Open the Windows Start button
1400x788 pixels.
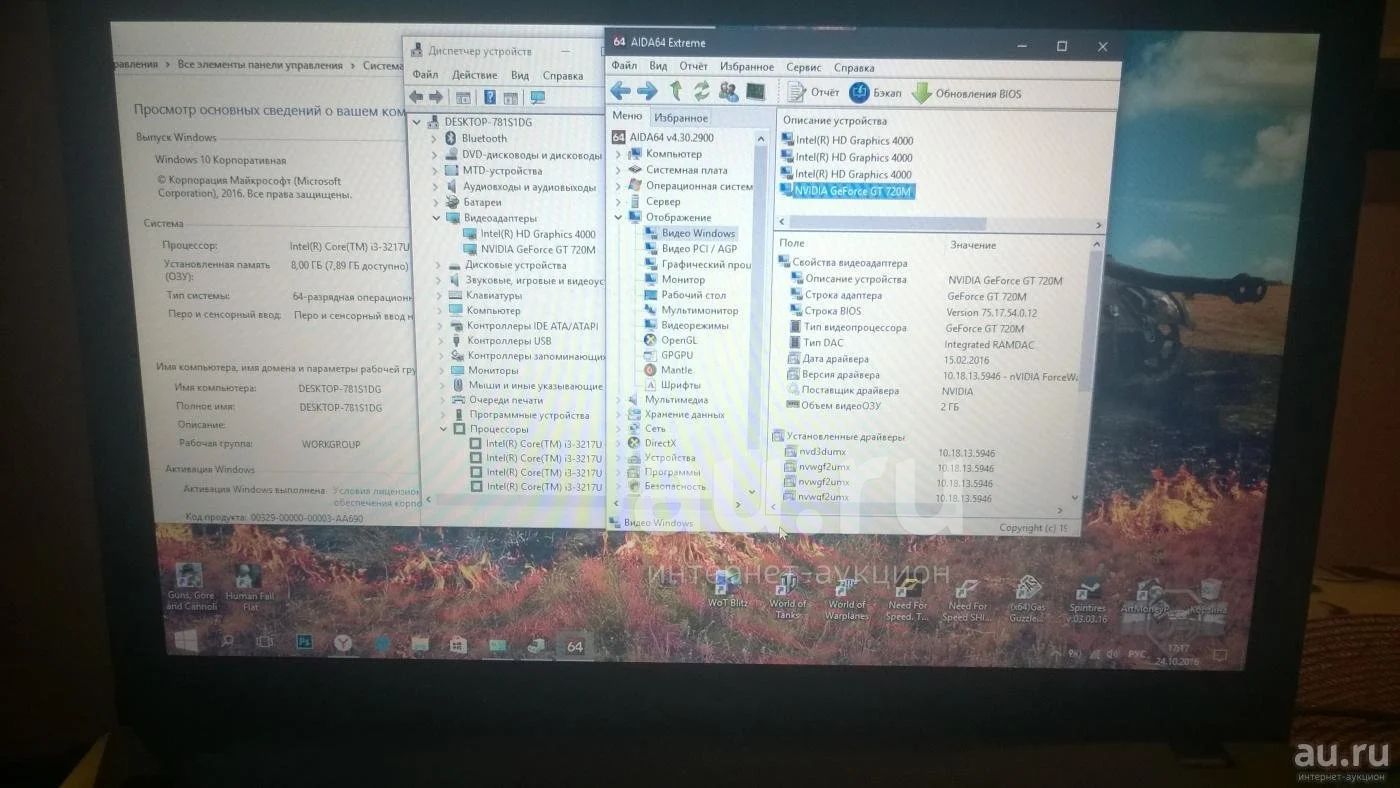coord(186,640)
